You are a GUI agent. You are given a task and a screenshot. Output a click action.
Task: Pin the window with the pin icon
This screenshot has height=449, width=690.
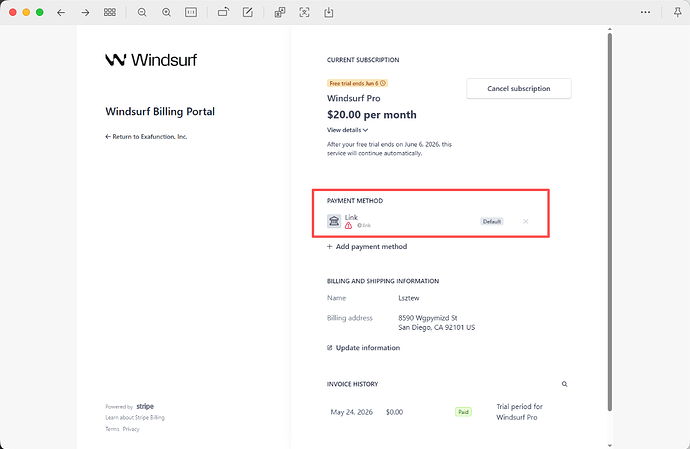(x=678, y=12)
